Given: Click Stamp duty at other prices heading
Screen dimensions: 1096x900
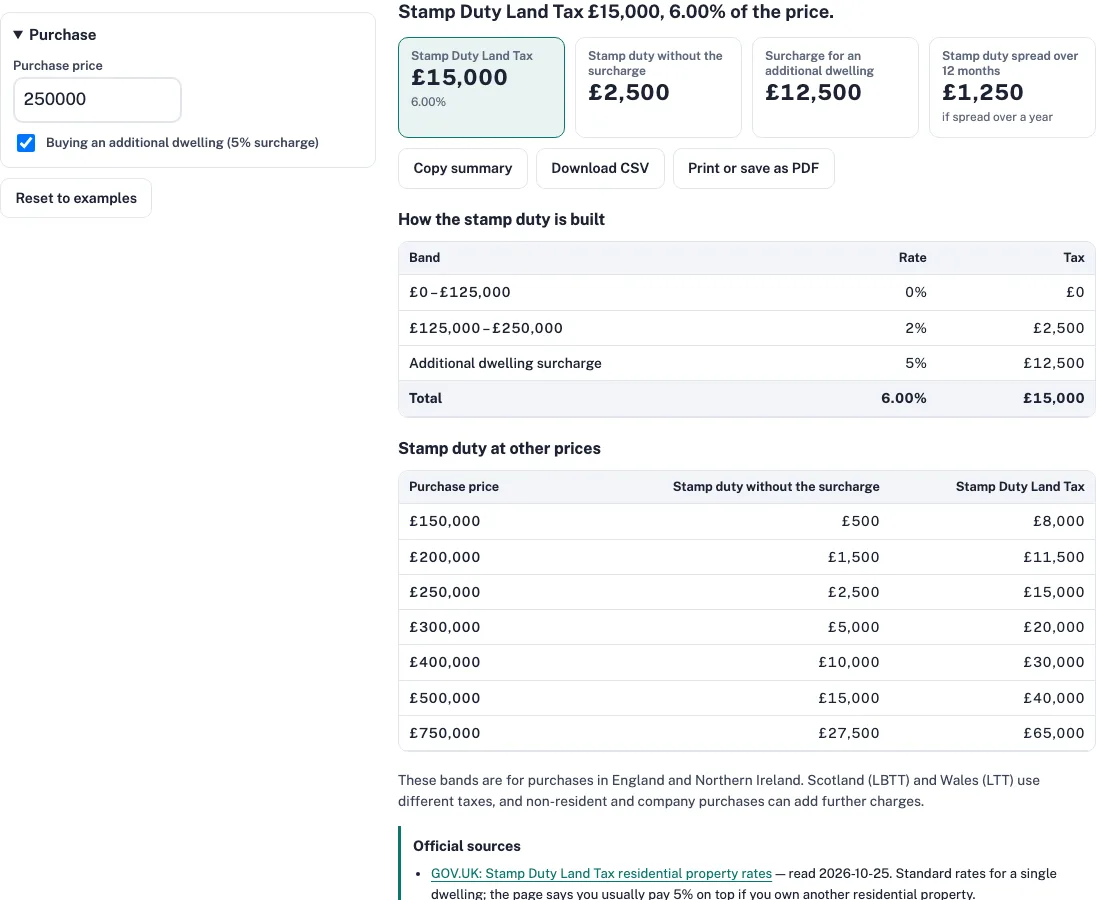Looking at the screenshot, I should [x=499, y=449].
